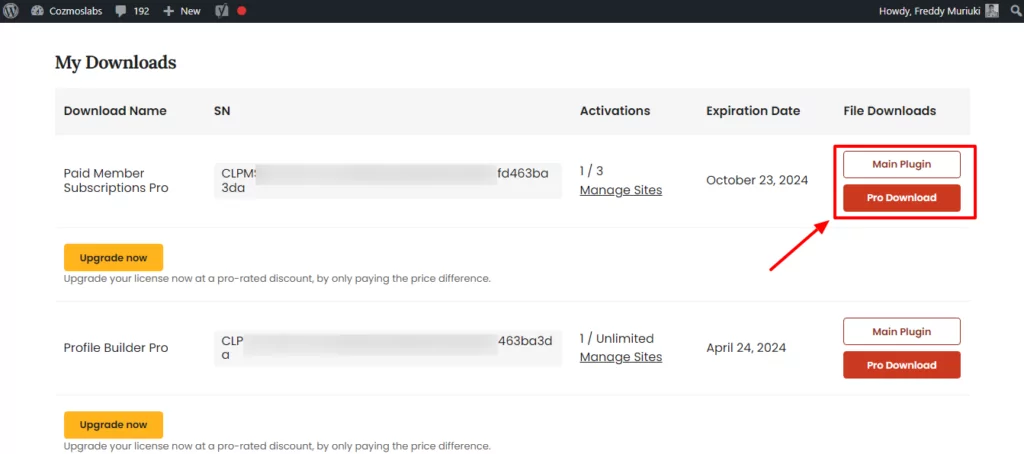This screenshot has width=1024, height=454.
Task: Select the Profile Builder Pro serial number field
Action: 388,348
